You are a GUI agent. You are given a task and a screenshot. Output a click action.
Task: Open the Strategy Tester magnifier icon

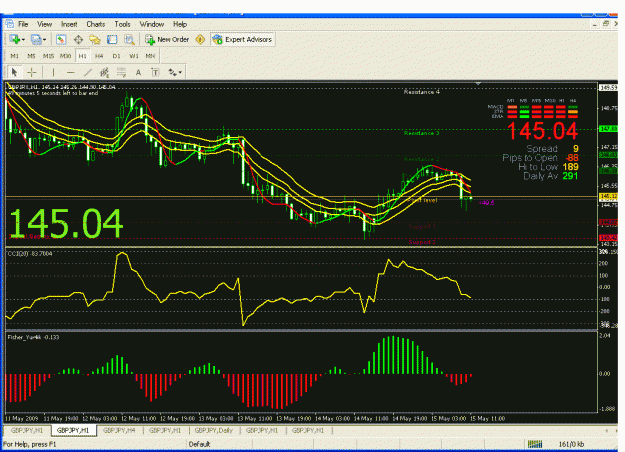pos(129,39)
